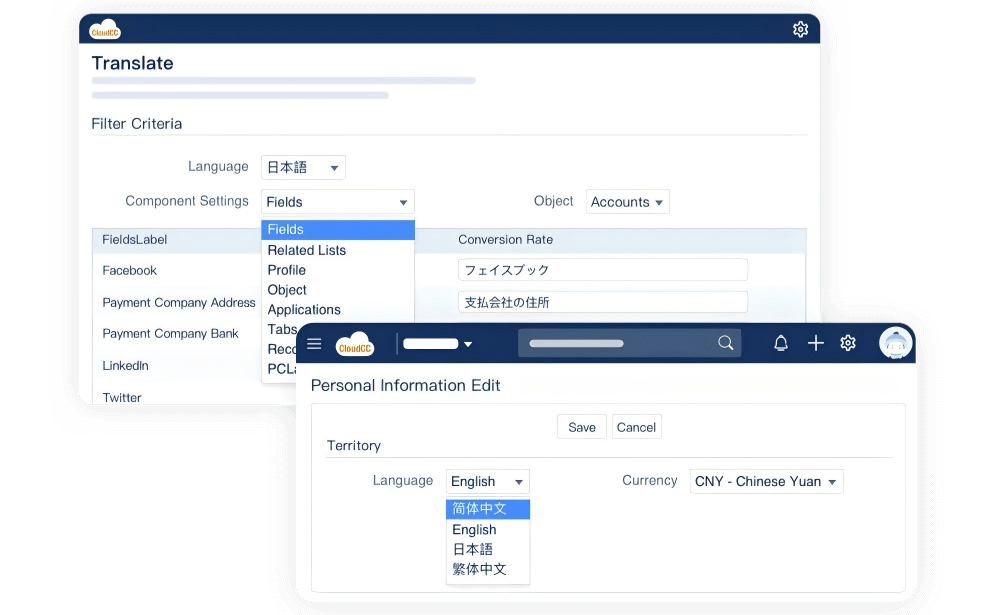Screen dimensions: 1000x615
Task: Open the user avatar profile menu
Action: pos(895,343)
